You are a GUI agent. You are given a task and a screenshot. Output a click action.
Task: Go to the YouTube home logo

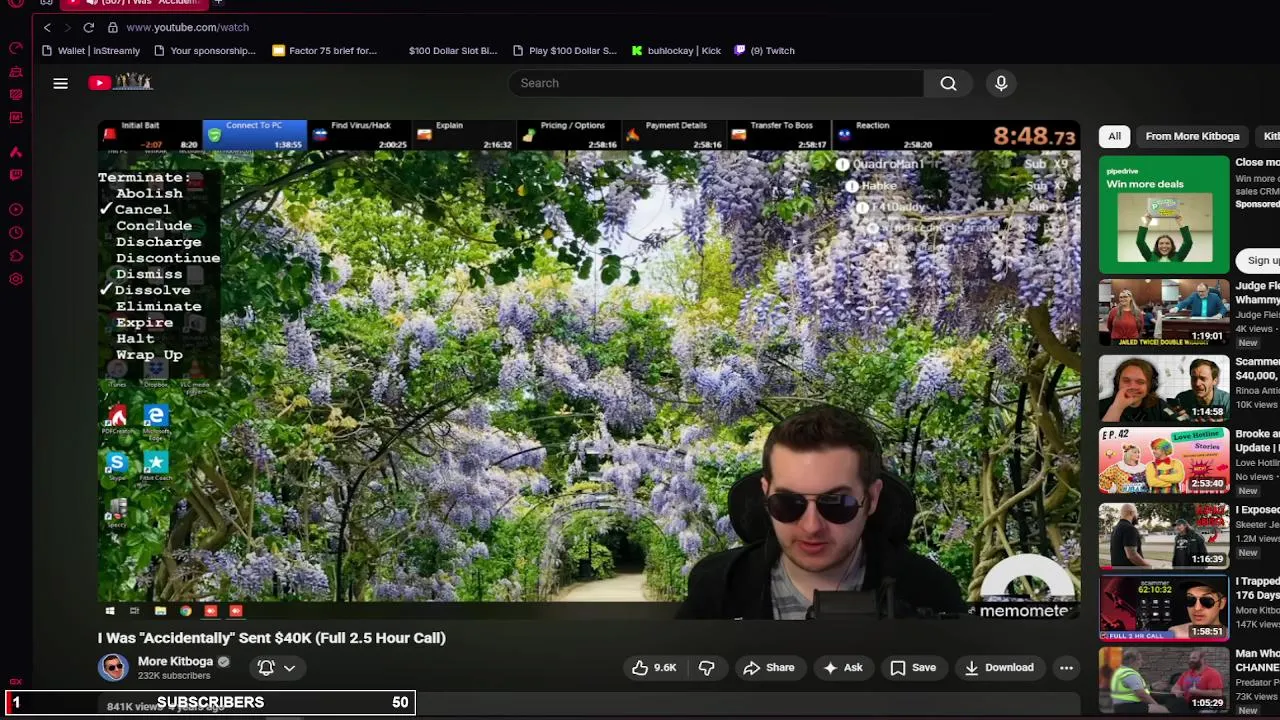120,83
